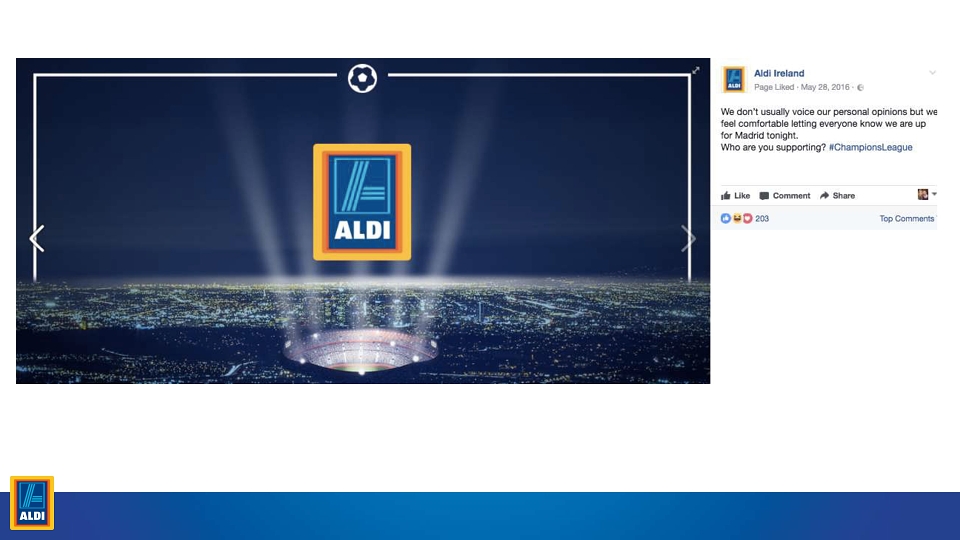Image resolution: width=960 pixels, height=540 pixels.
Task: Click the 'Who are you supporting?' text
Action: (773, 148)
